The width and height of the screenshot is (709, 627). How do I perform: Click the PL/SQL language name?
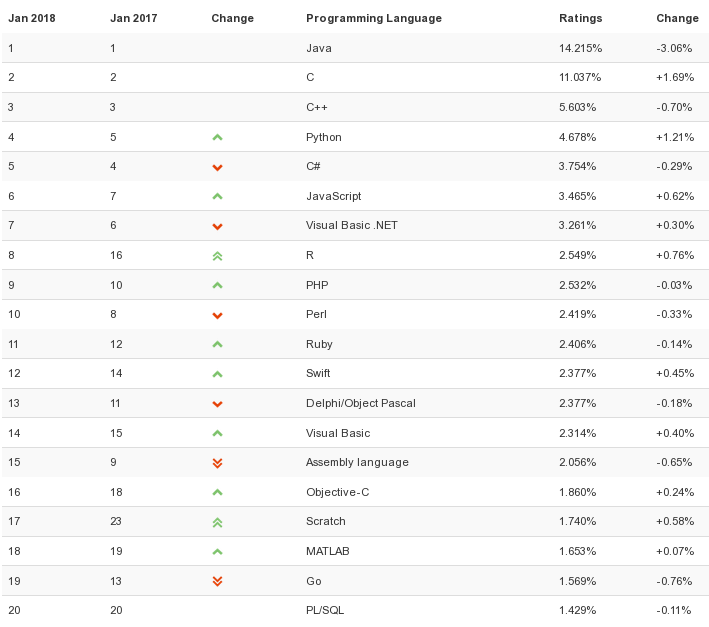click(326, 610)
